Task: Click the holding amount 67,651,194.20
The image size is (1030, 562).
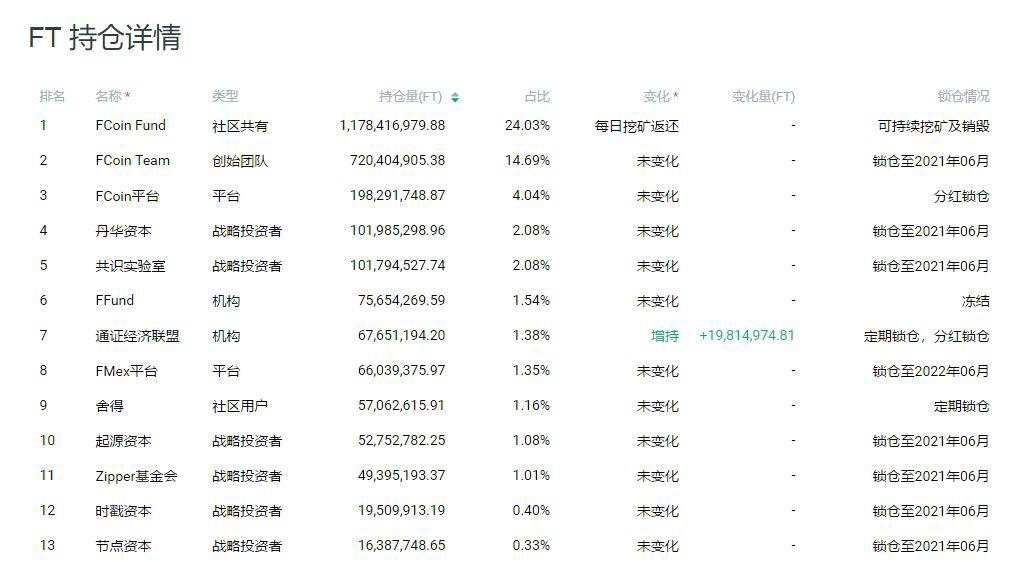Action: [401, 335]
